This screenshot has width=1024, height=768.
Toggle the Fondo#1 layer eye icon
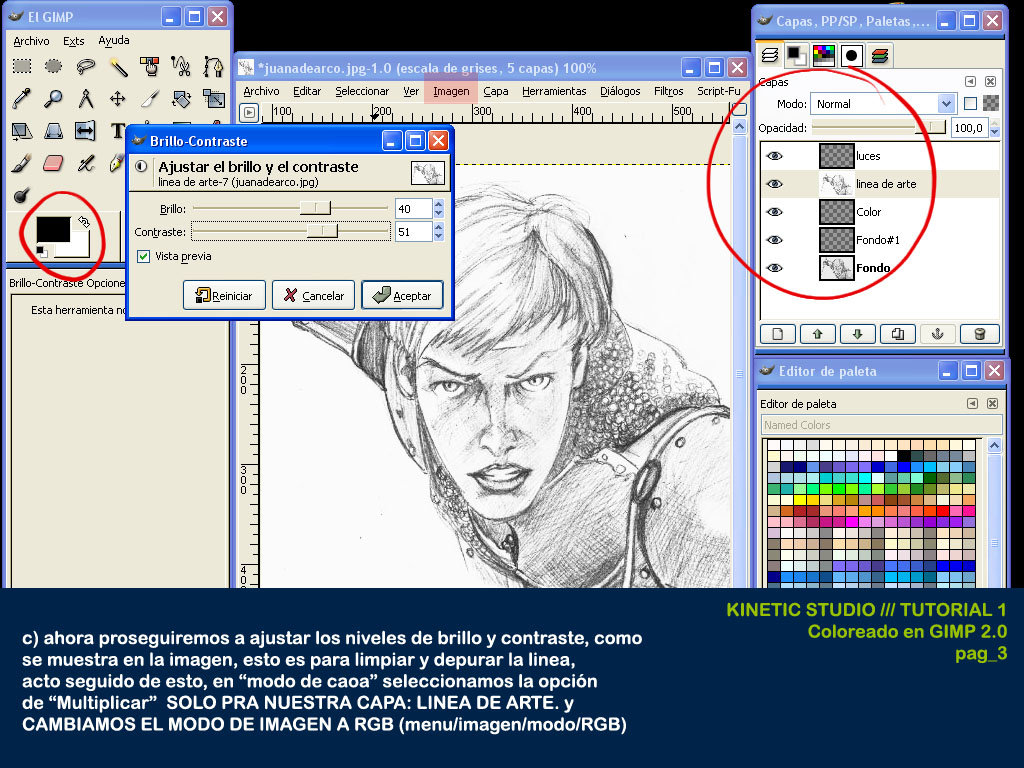[775, 240]
